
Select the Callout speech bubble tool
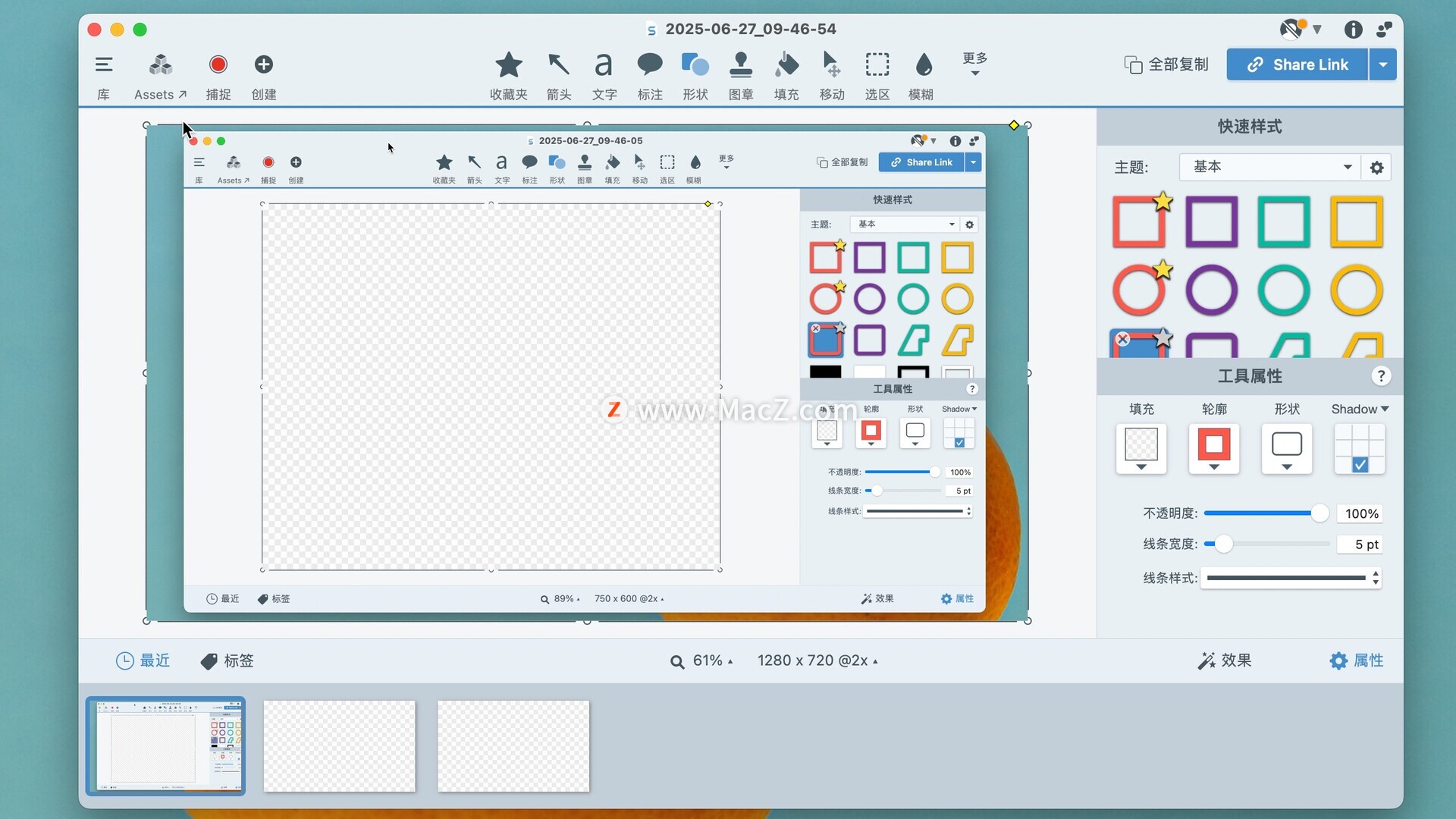tap(650, 64)
